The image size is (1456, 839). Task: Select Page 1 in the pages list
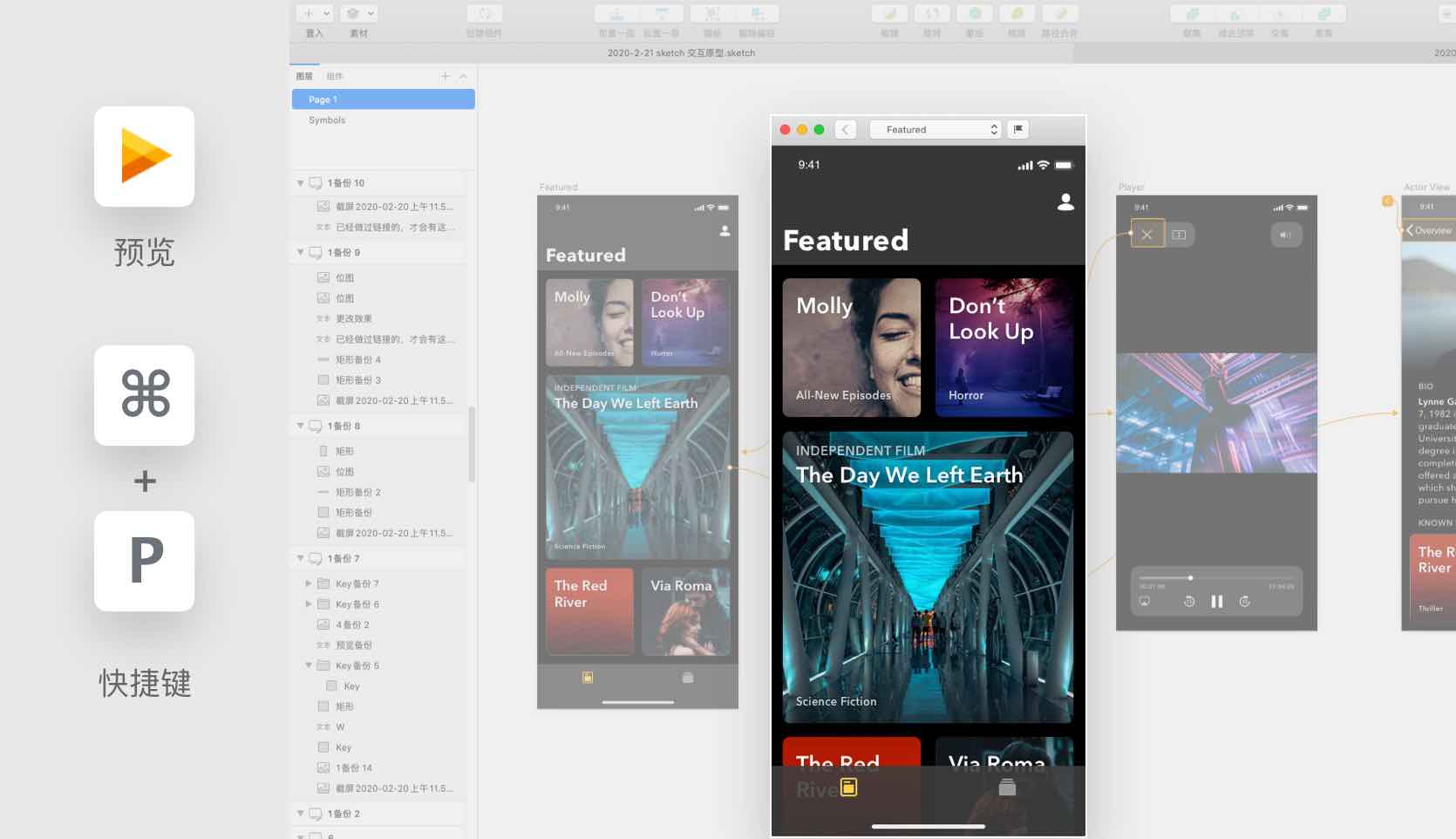(x=384, y=99)
